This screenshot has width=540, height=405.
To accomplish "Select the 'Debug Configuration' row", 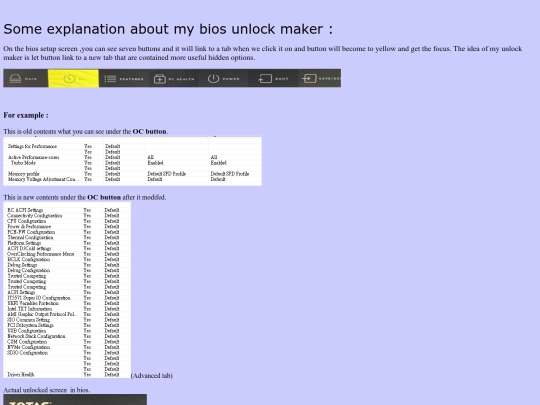I will [67, 270].
